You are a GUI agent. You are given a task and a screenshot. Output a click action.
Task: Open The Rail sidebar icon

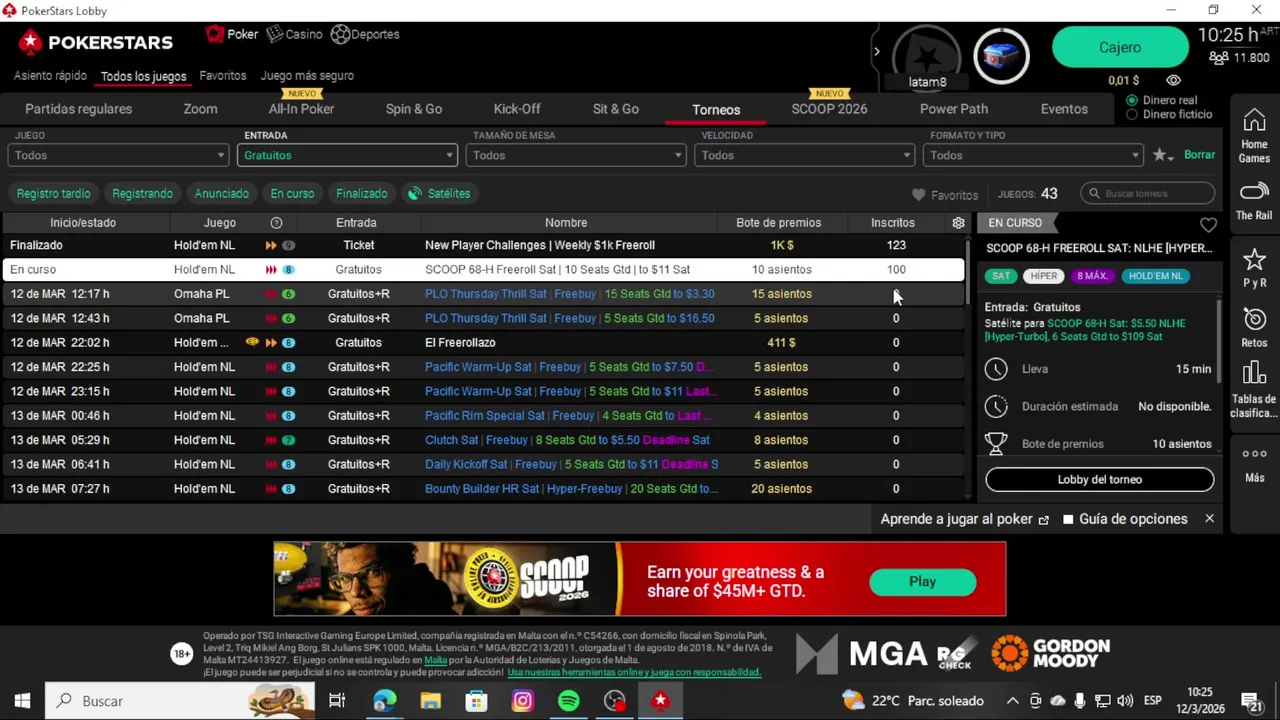click(1254, 200)
